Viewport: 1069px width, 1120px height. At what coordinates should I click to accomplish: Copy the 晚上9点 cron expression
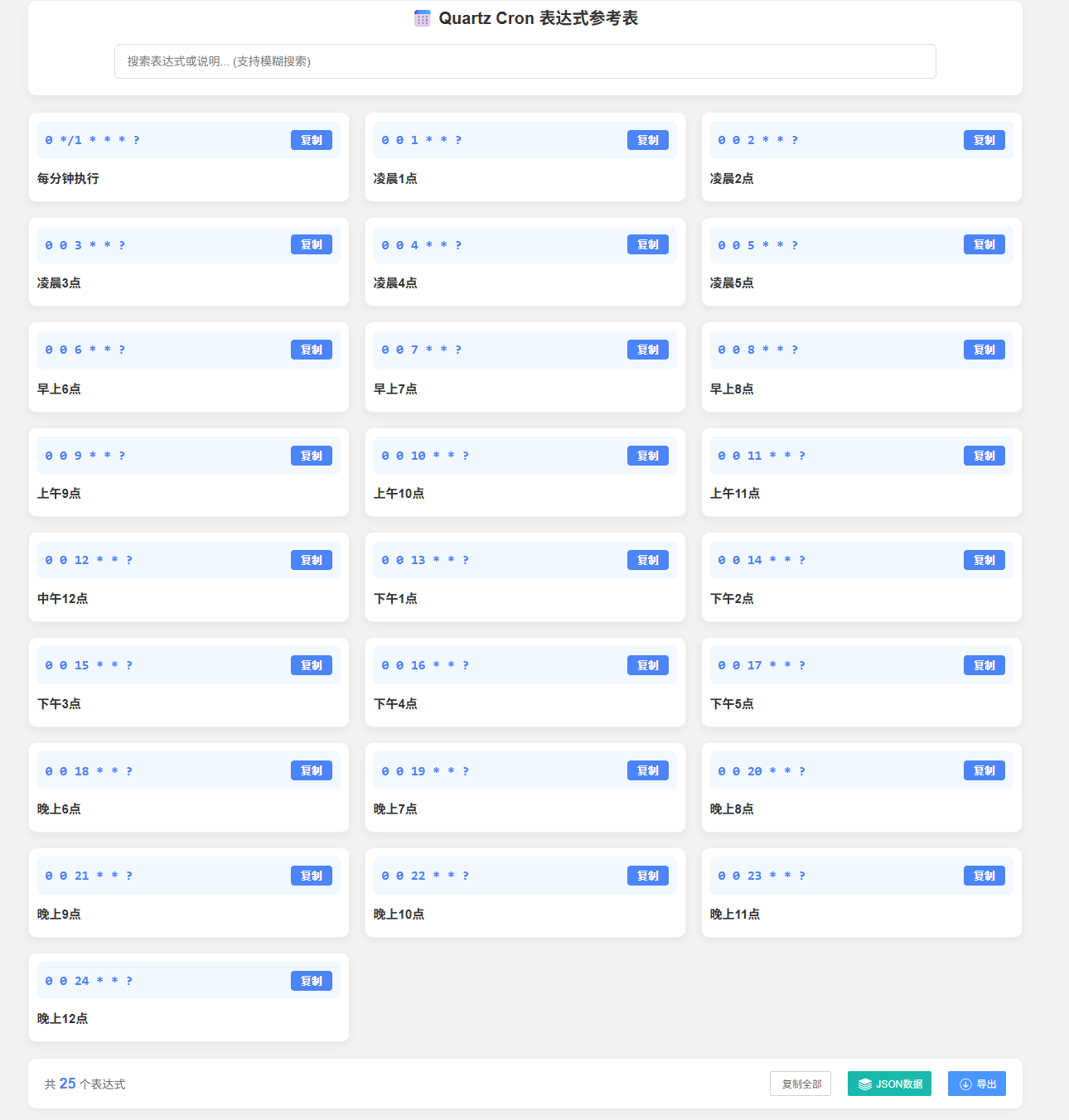point(312,876)
